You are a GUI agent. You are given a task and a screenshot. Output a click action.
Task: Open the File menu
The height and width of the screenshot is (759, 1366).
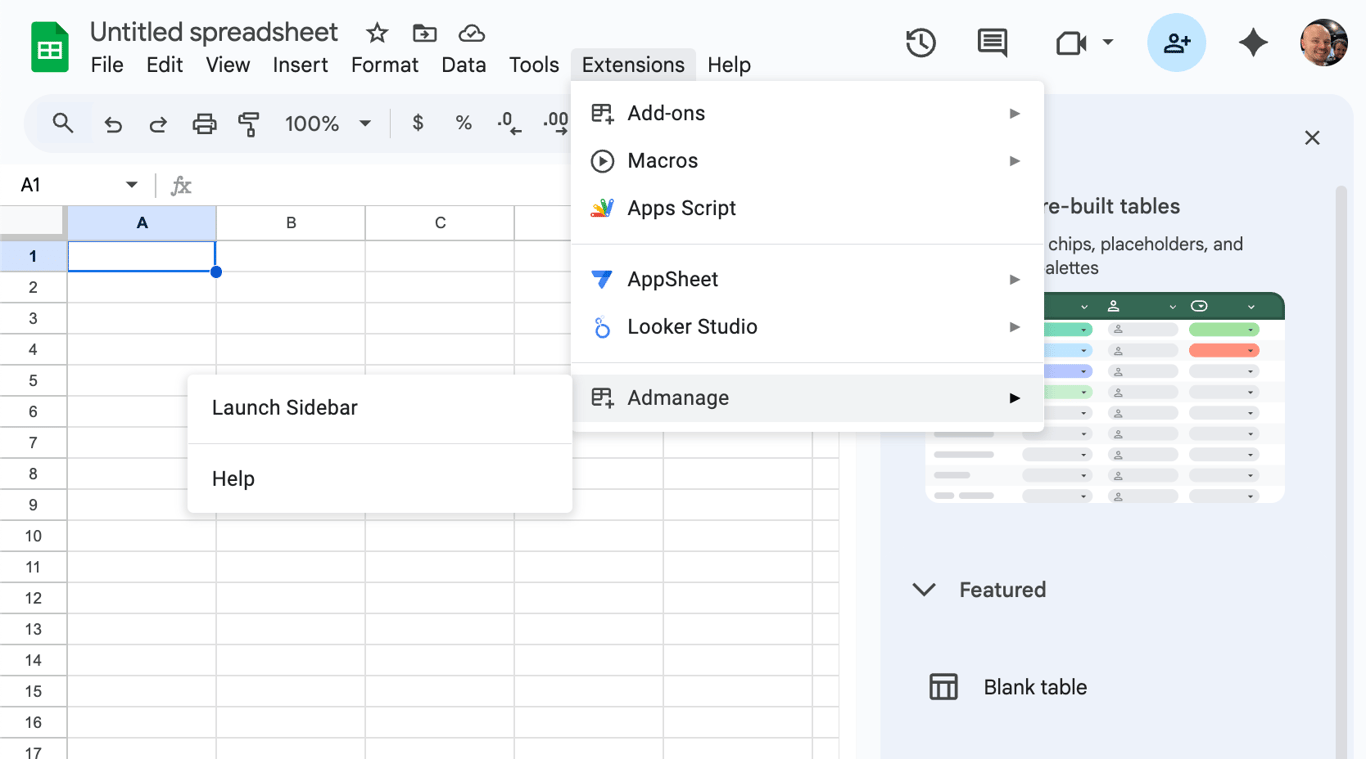107,65
